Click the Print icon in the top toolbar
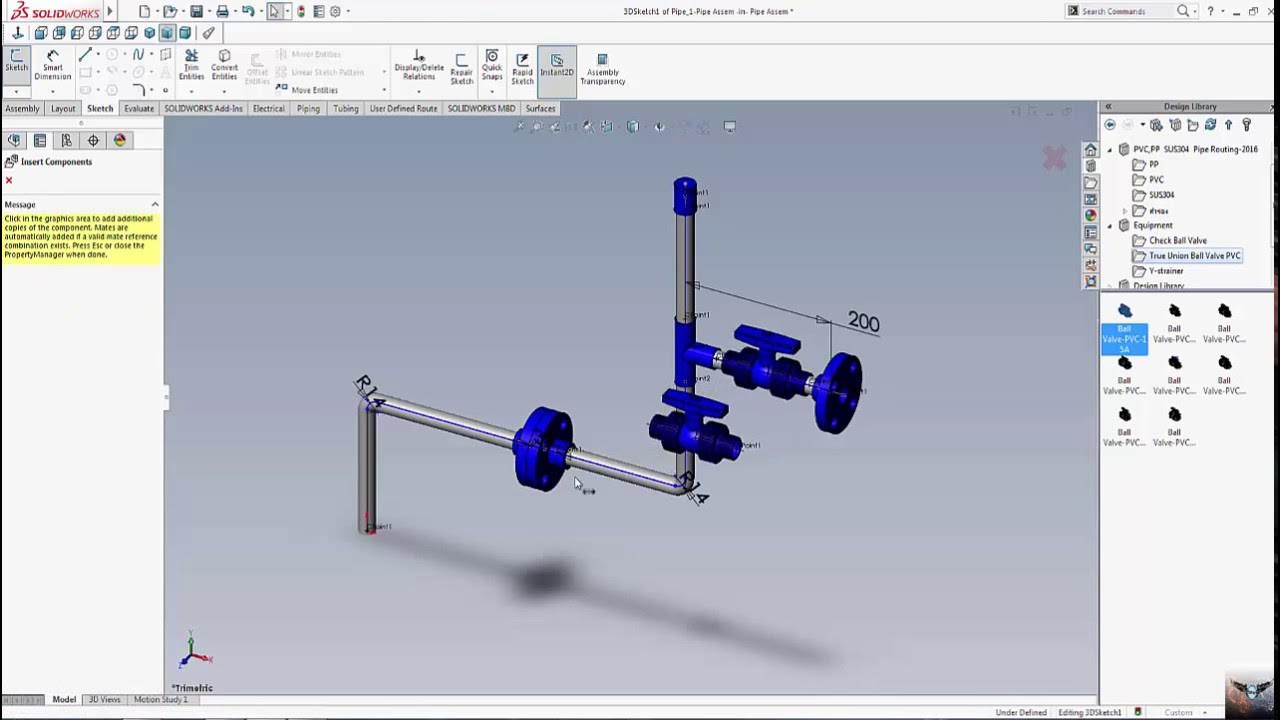Image resolution: width=1280 pixels, height=720 pixels. tap(222, 11)
